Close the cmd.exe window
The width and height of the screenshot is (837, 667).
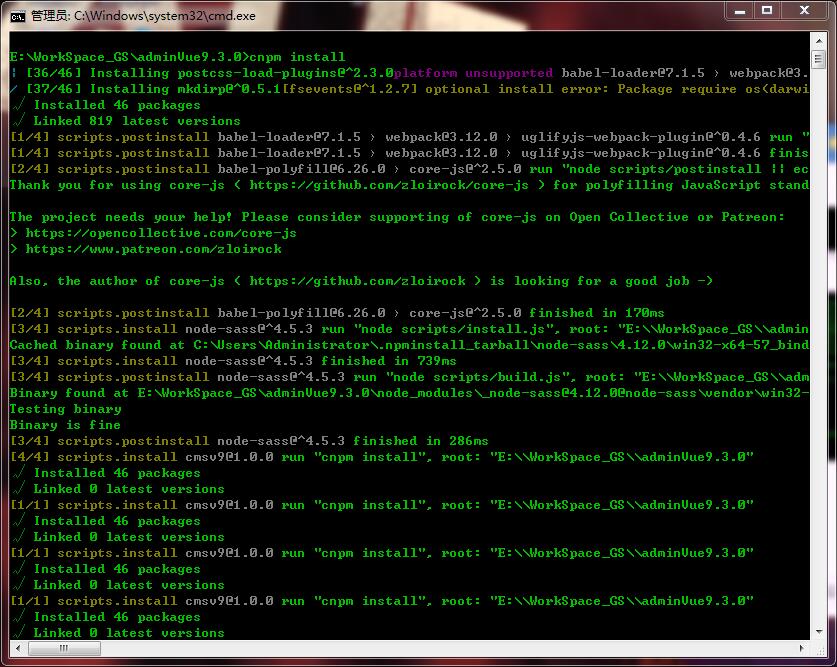click(x=804, y=11)
